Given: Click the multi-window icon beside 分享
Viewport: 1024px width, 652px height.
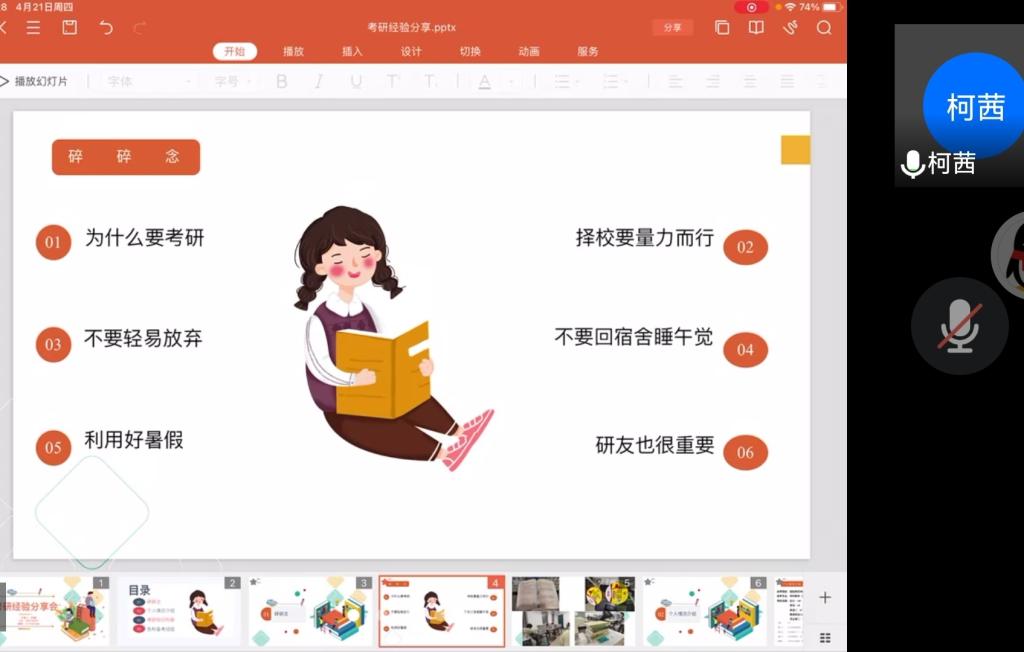Looking at the screenshot, I should point(722,28).
